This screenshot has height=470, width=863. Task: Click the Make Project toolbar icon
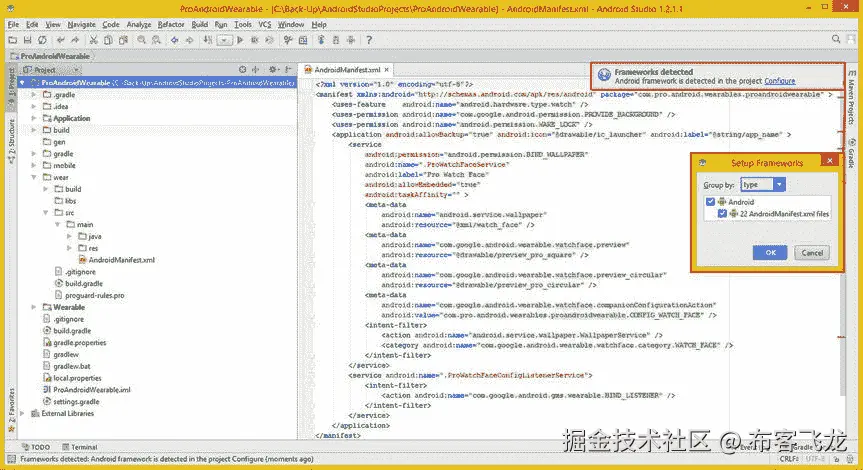point(207,40)
